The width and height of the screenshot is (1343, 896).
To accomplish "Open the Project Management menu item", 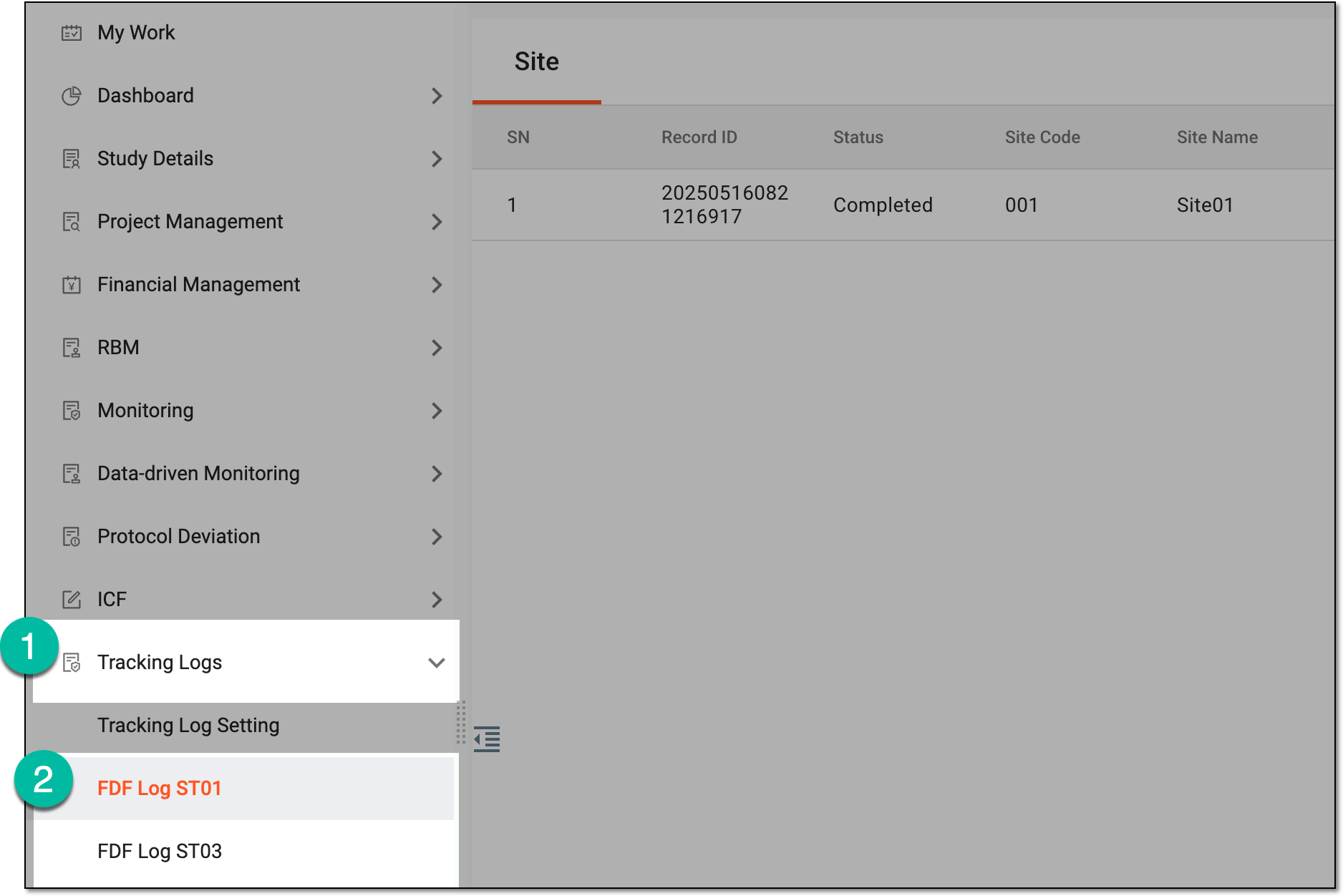I will (x=190, y=222).
